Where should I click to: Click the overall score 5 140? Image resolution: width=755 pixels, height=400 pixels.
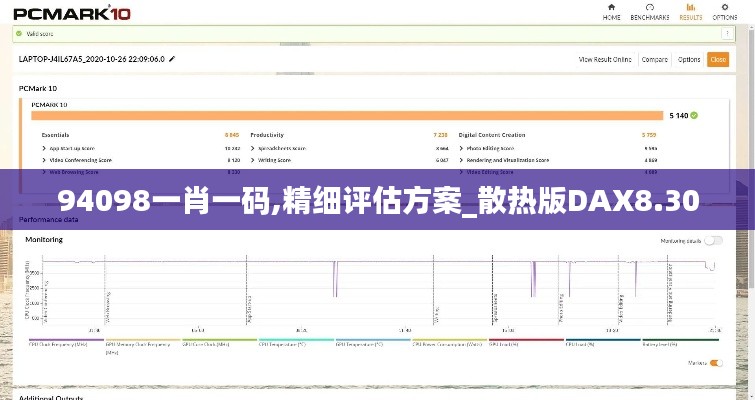678,116
